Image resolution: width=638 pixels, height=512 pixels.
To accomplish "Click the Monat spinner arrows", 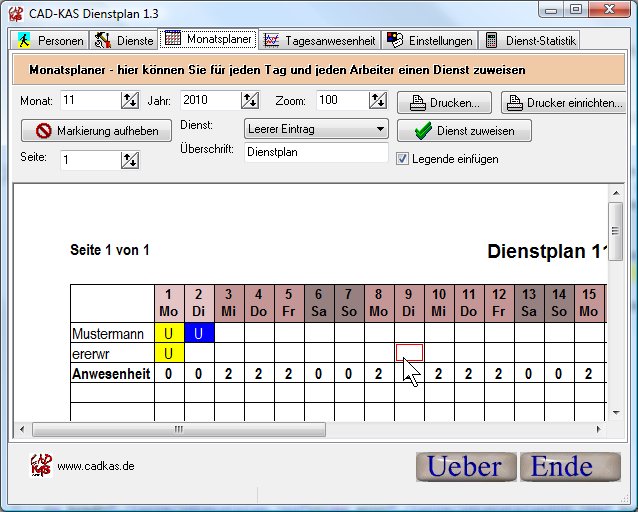I will click(x=130, y=100).
